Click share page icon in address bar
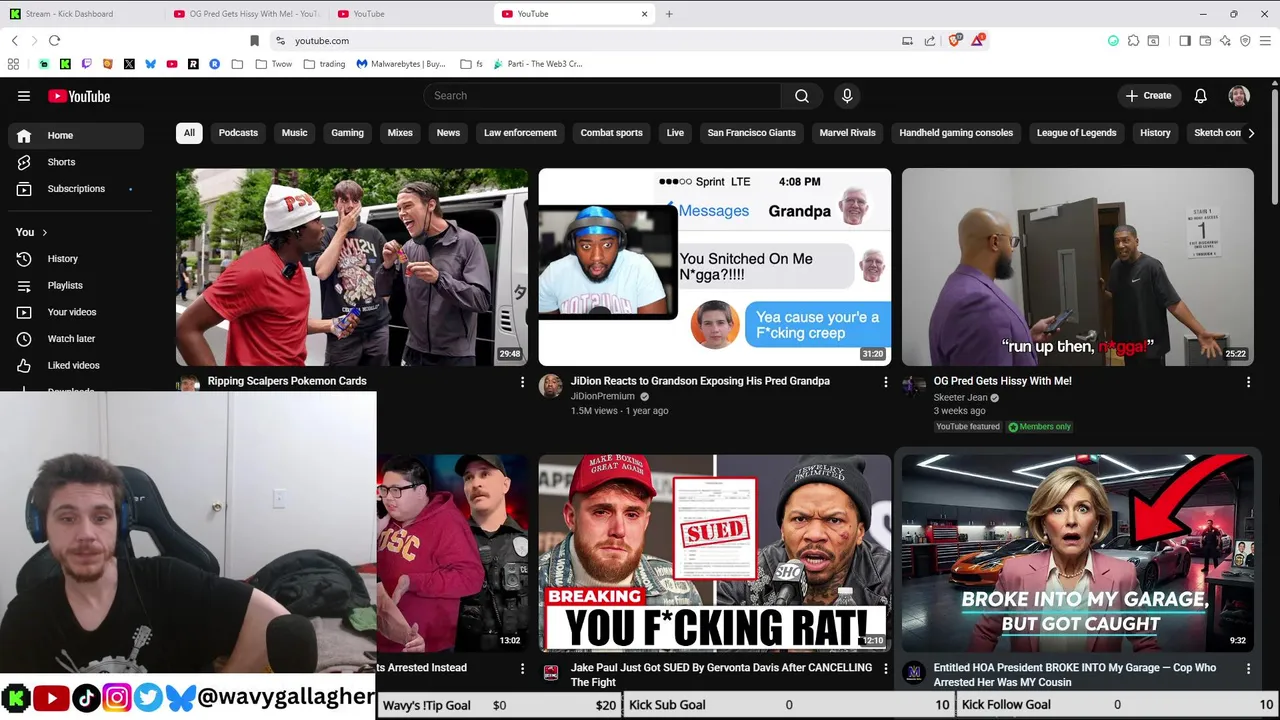This screenshot has width=1280, height=720. click(930, 41)
